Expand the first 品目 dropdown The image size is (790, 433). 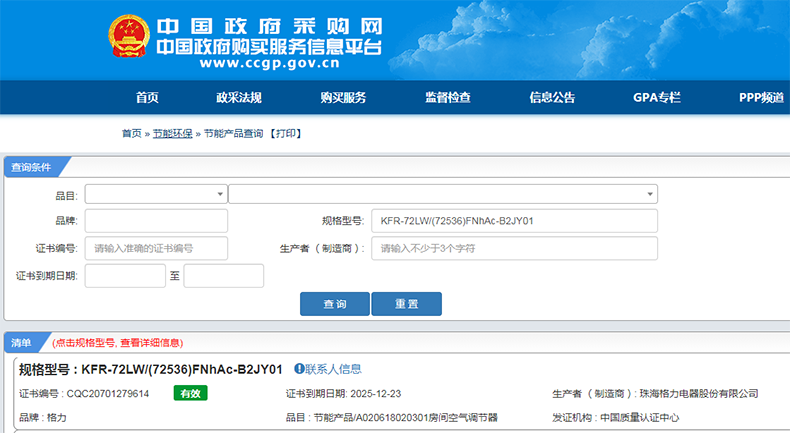point(156,194)
